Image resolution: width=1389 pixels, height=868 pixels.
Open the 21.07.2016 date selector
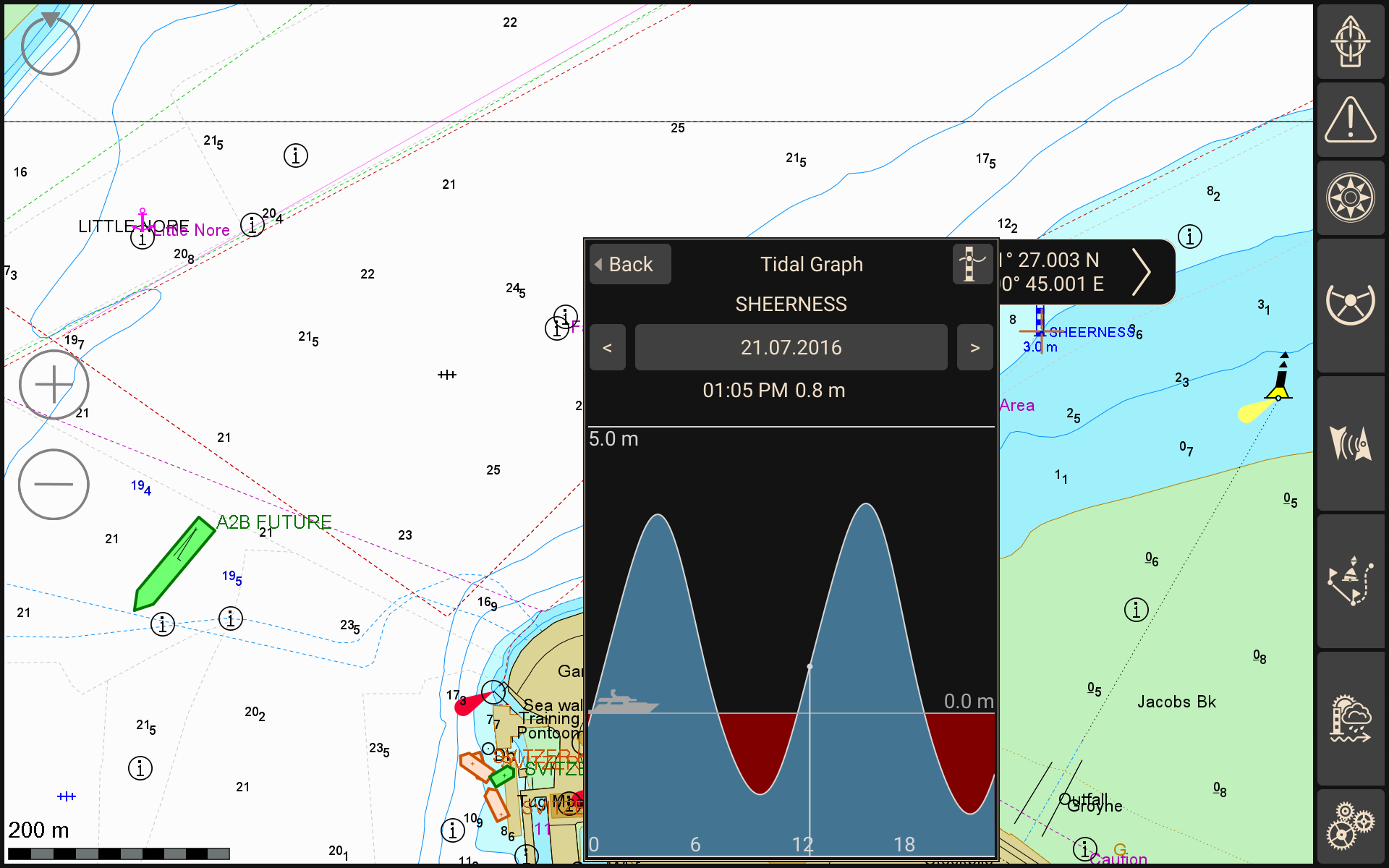pos(791,348)
